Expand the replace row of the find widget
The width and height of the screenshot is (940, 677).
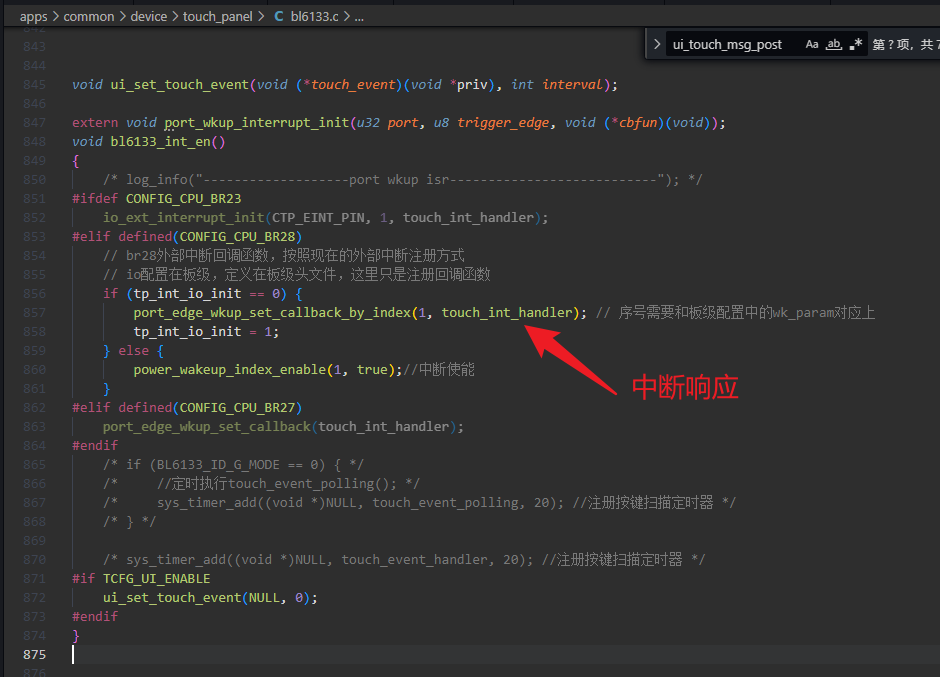click(657, 44)
